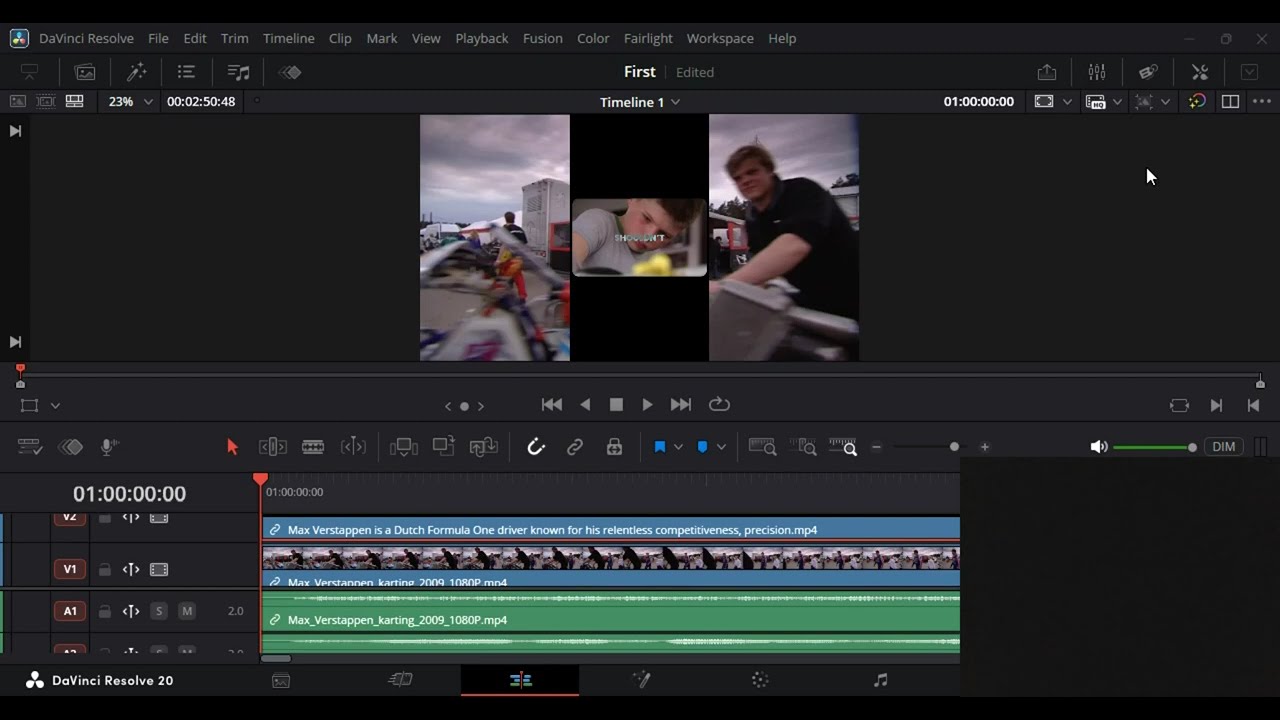Open the audio Mixer panel icon
This screenshot has width=1280, height=720.
pyautogui.click(x=1097, y=72)
